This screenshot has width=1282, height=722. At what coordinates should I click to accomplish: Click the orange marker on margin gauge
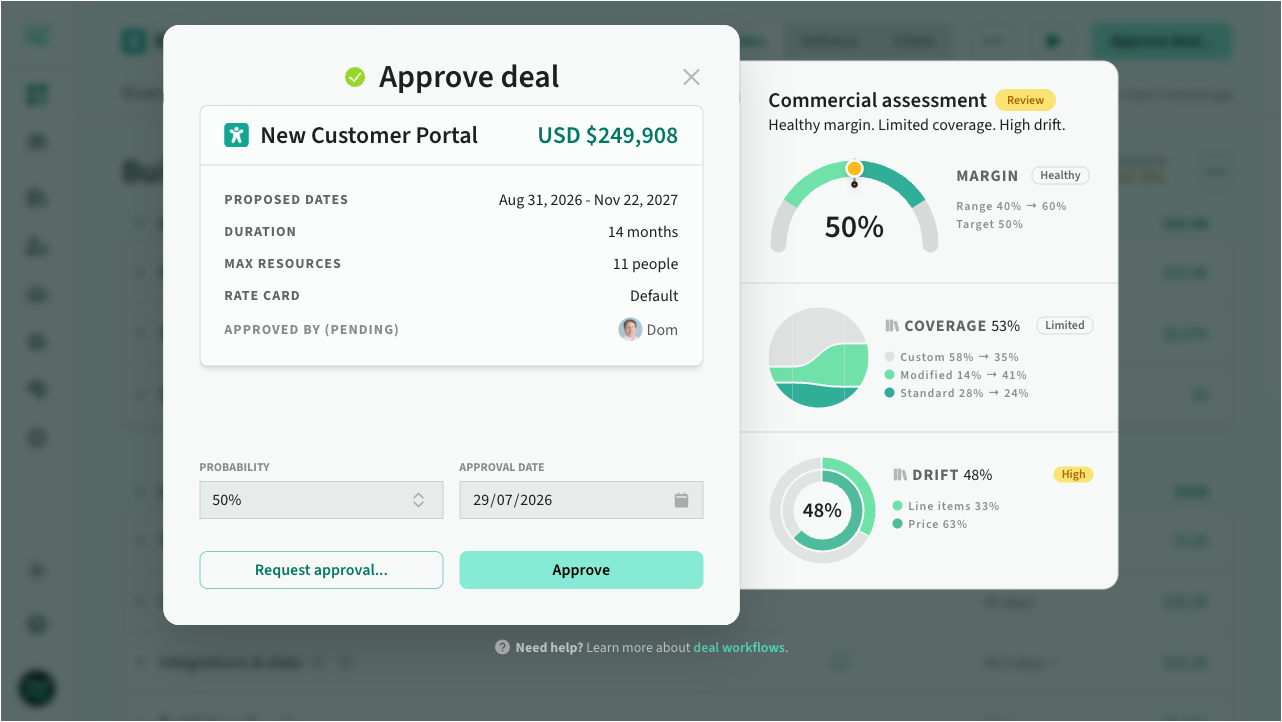point(854,168)
